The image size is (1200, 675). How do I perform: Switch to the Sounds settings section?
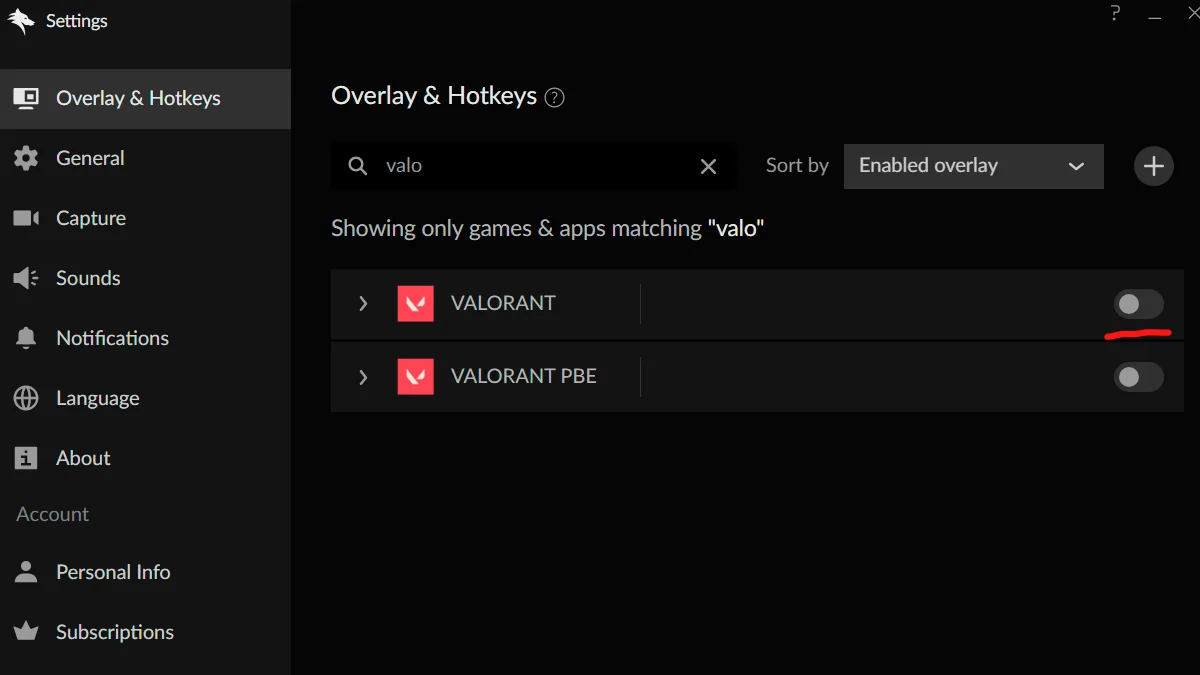coord(145,278)
